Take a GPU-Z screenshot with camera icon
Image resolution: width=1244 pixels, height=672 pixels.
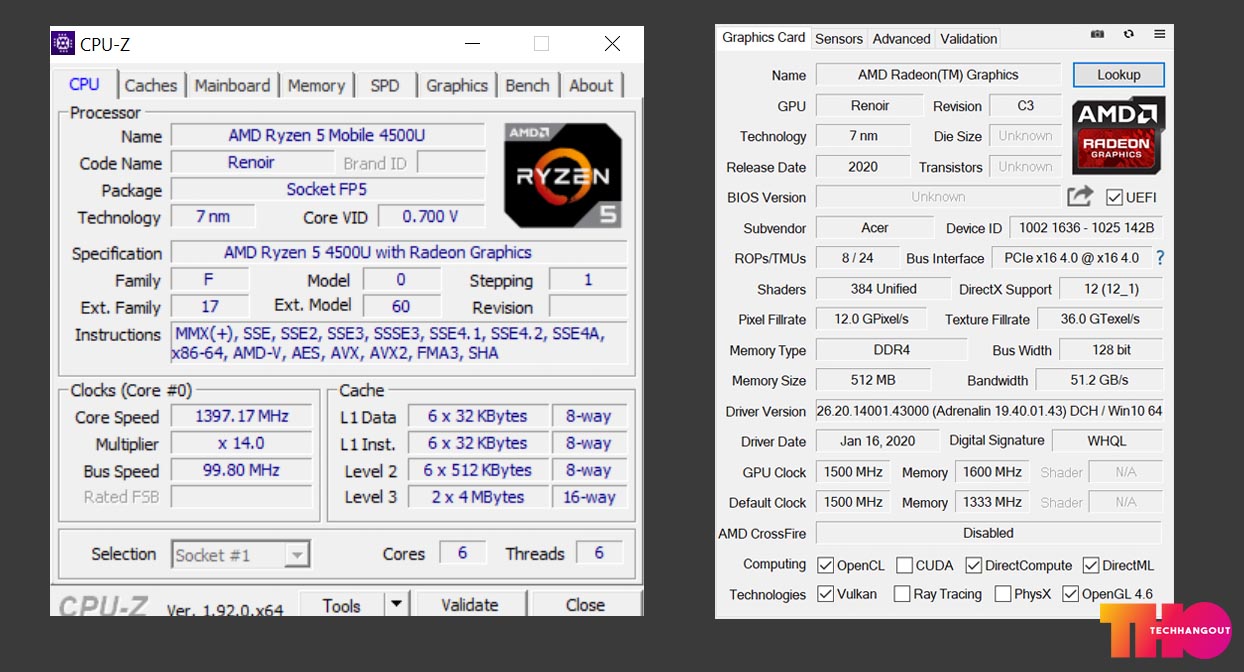(1097, 34)
